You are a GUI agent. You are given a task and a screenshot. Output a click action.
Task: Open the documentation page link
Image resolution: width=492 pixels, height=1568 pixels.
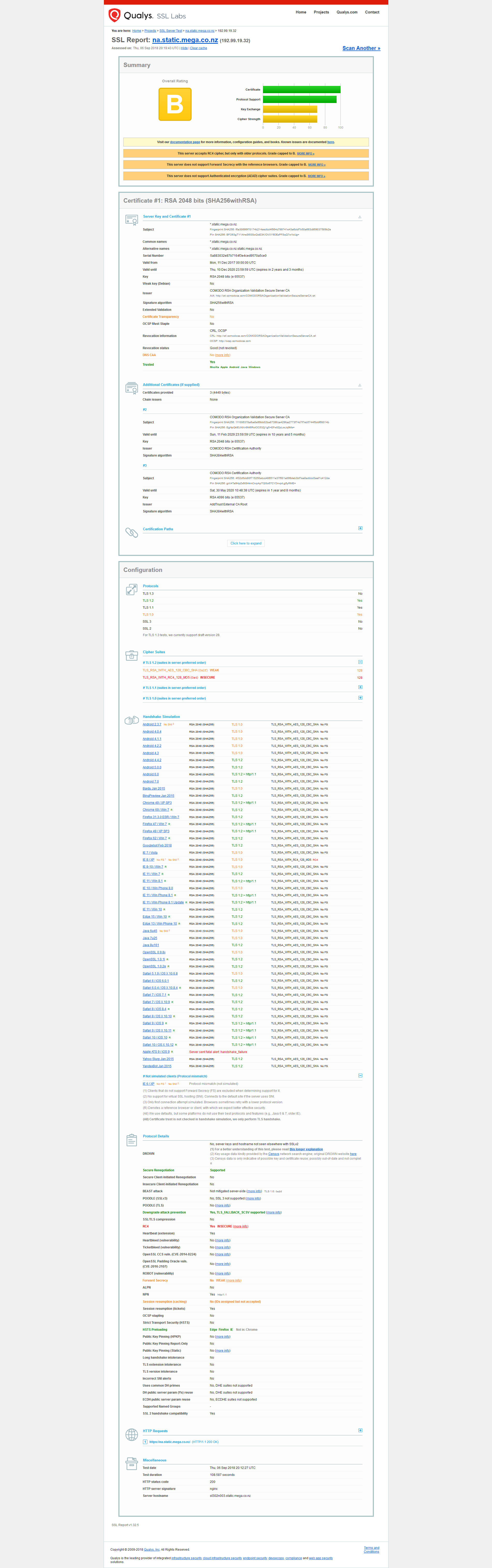185,142
